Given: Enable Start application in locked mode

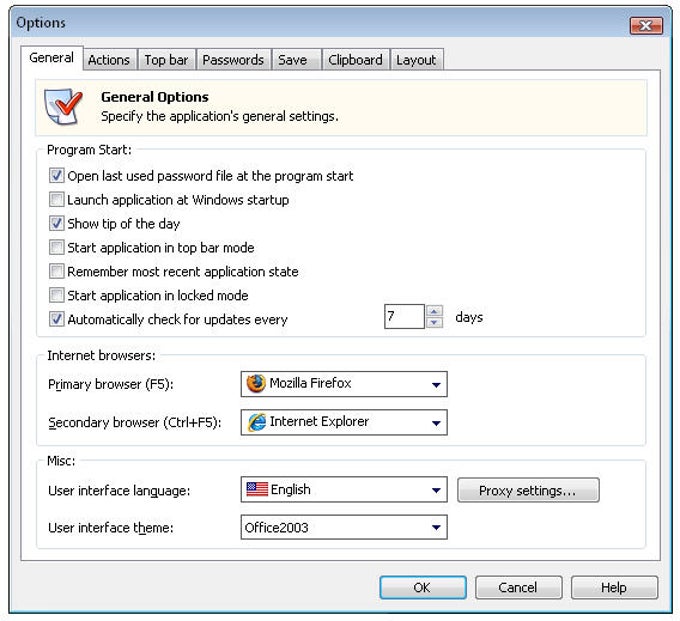Looking at the screenshot, I should coord(57,296).
